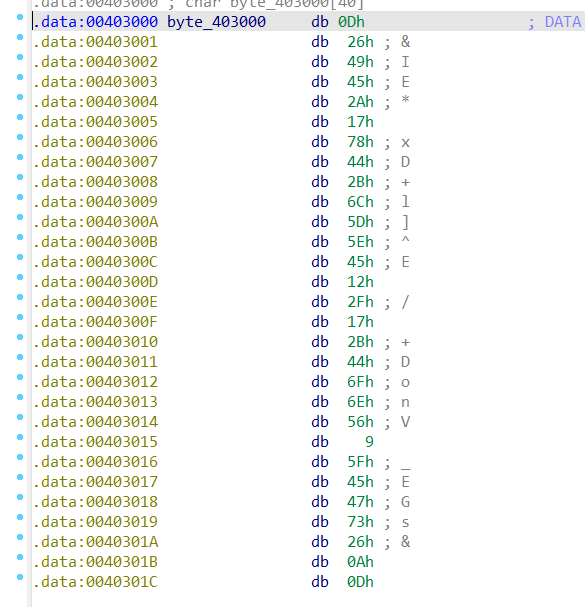Click the 0Dh value at address 0040301C
This screenshot has height=607, width=585.
[x=360, y=582]
